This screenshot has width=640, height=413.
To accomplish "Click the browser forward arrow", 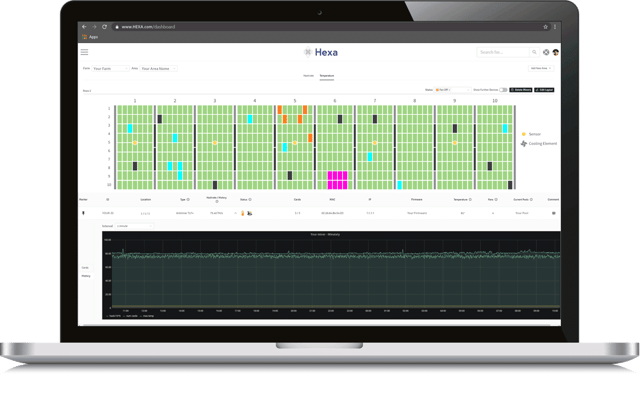I will 94,27.
